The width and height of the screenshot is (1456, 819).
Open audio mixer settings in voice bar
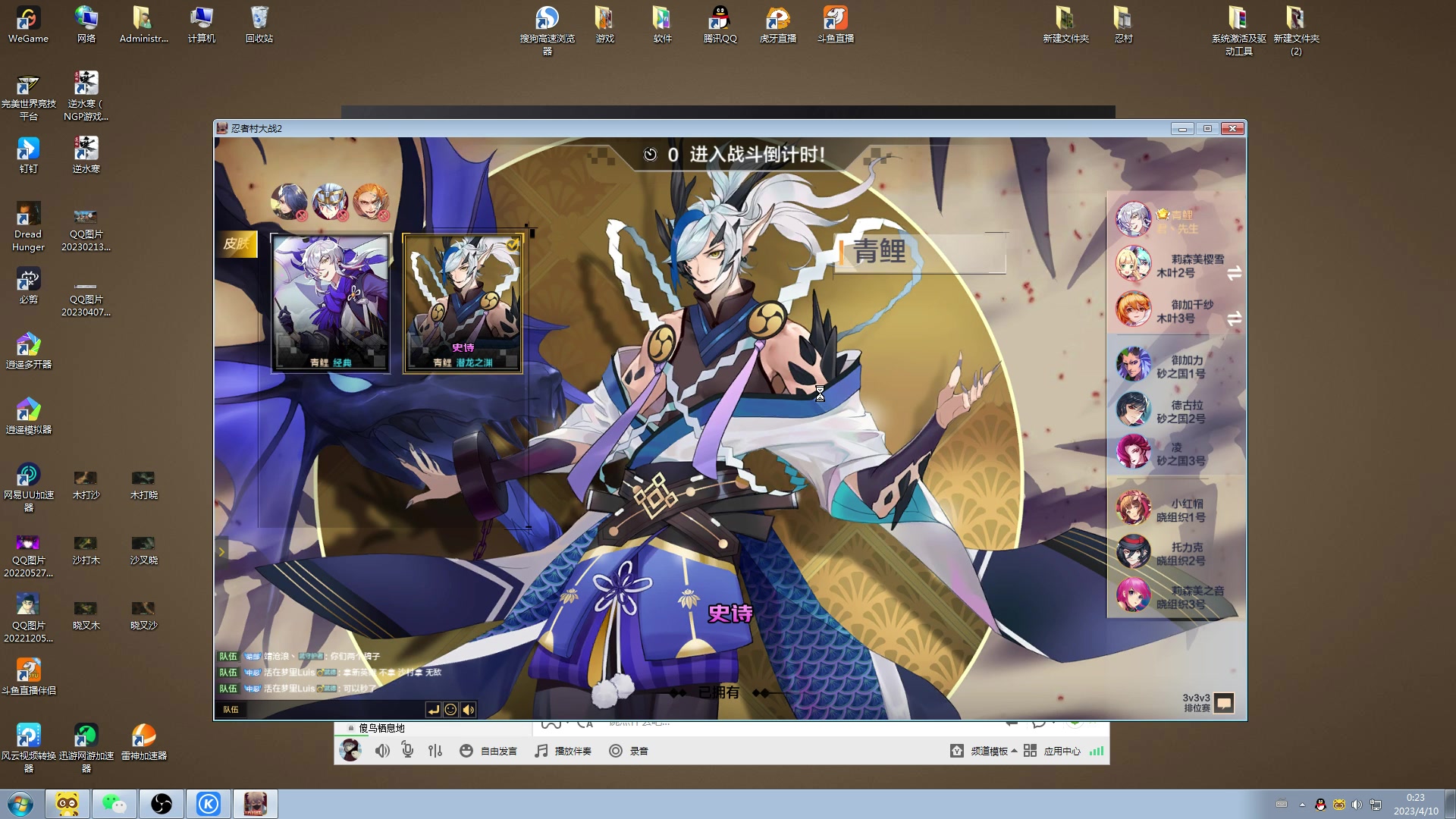click(x=435, y=751)
